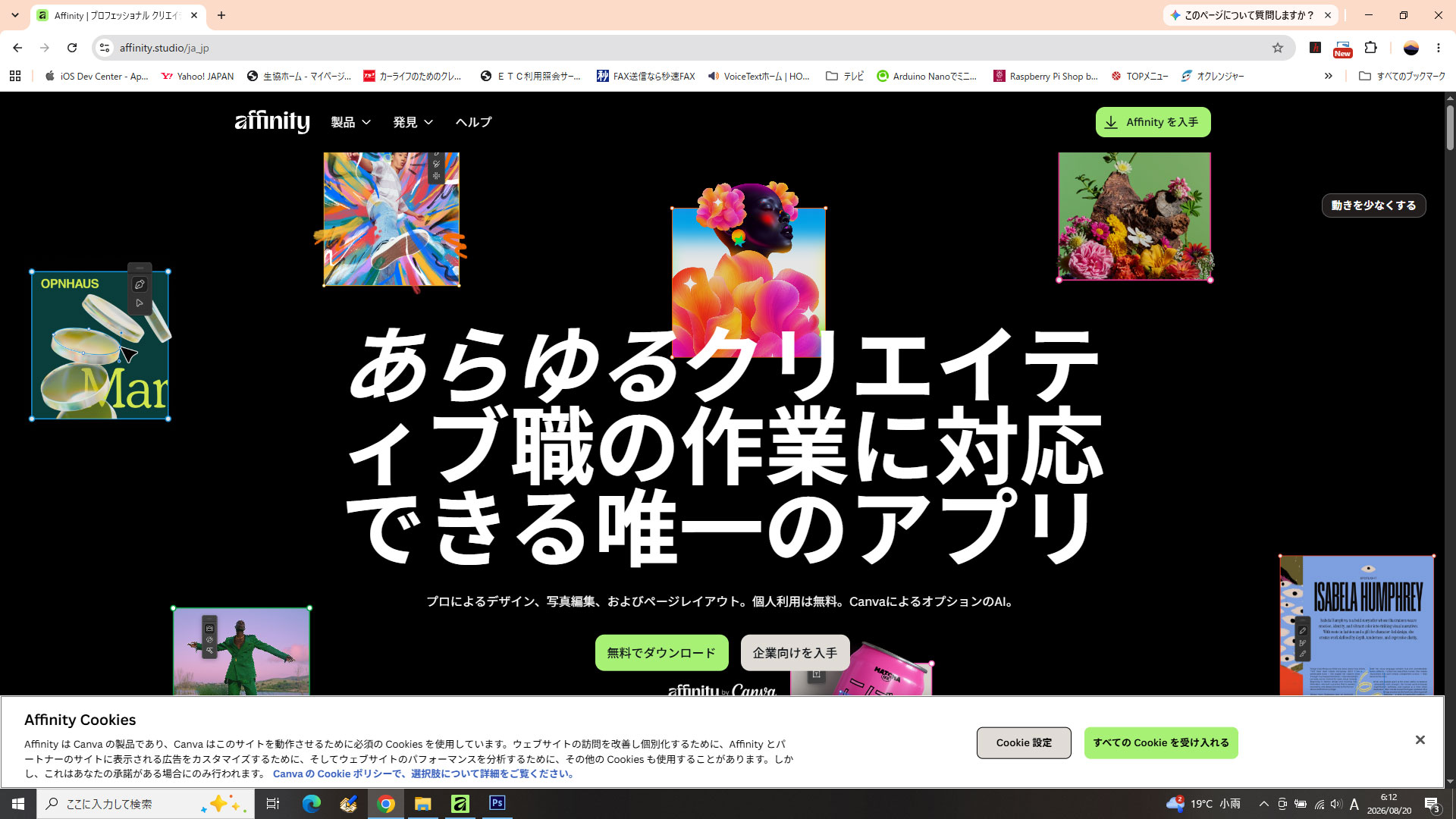1456x819 pixels.
Task: Open a new browser tab
Action: (x=221, y=15)
